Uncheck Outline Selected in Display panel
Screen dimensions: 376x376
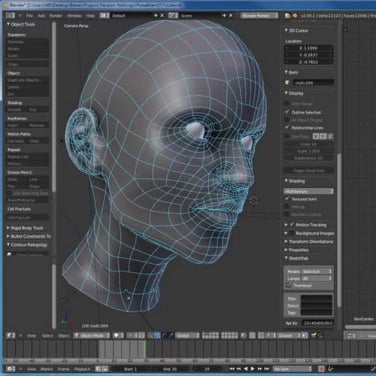tap(287, 112)
